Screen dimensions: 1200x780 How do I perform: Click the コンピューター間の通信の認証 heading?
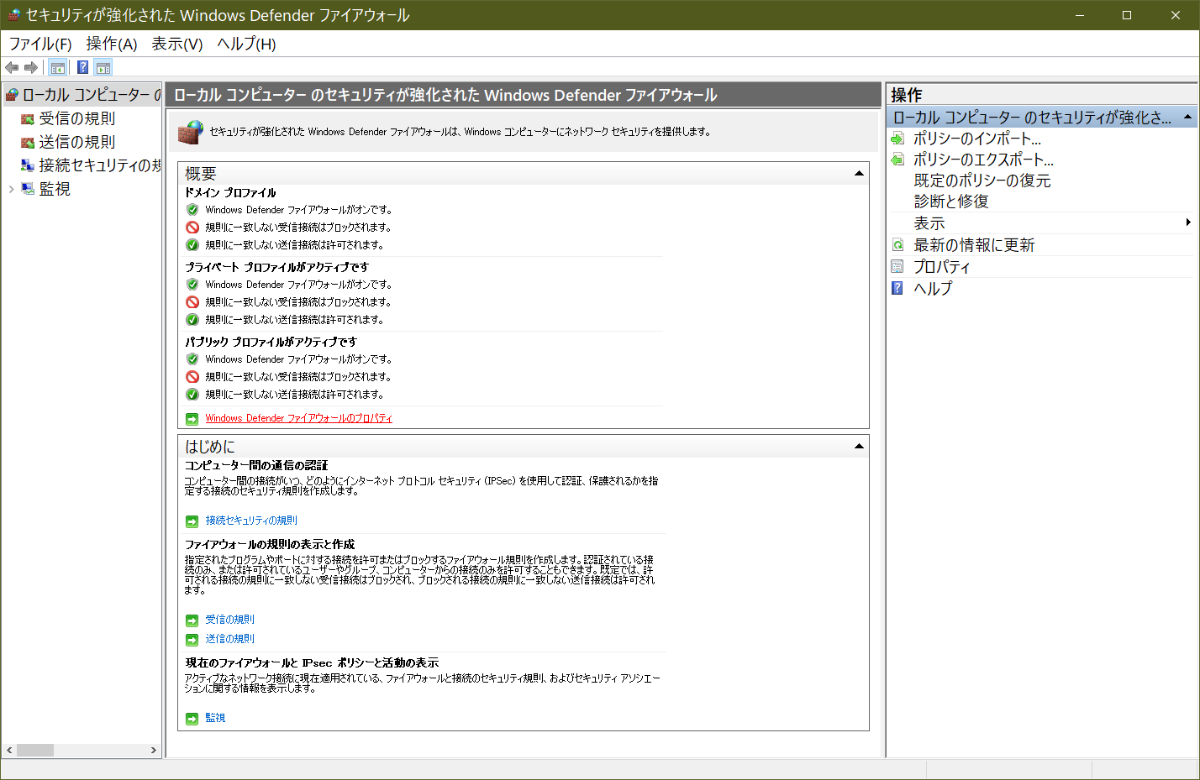256,465
